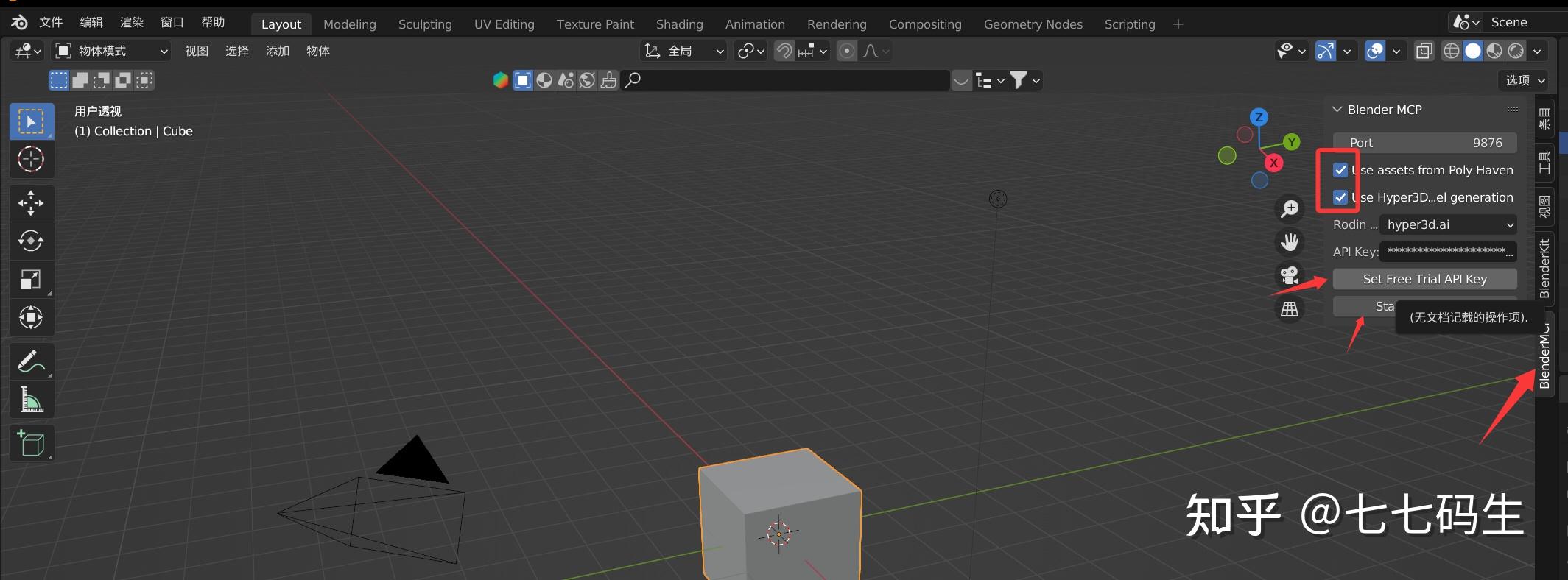Uncheck Use Hyper3D model generation

[1340, 197]
